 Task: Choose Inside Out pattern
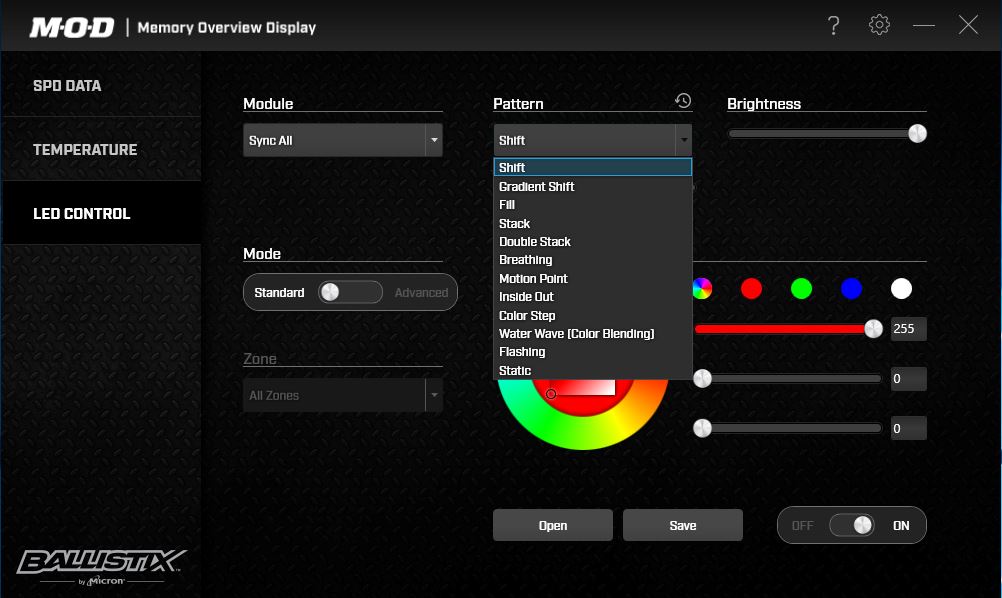tap(592, 296)
